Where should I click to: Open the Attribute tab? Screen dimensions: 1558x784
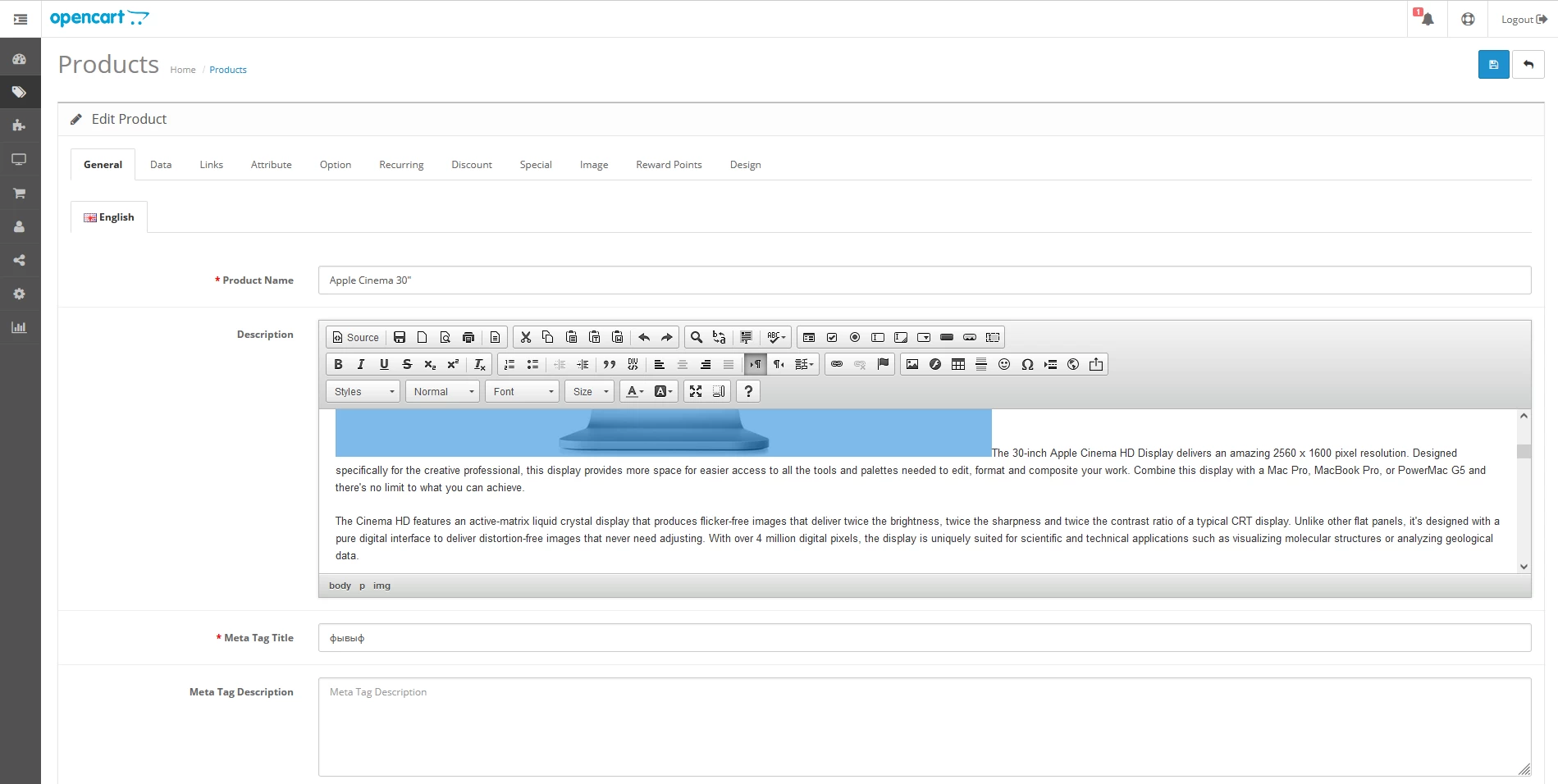click(x=272, y=165)
